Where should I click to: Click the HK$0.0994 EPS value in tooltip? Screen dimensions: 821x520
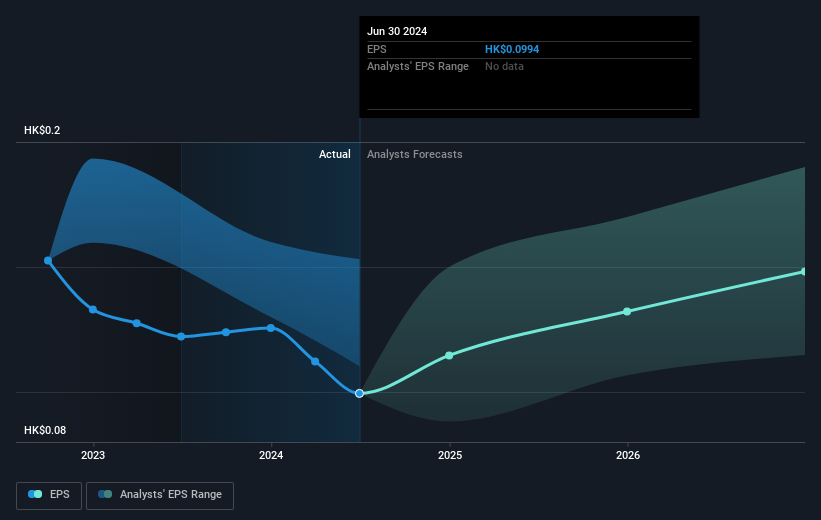coord(512,49)
